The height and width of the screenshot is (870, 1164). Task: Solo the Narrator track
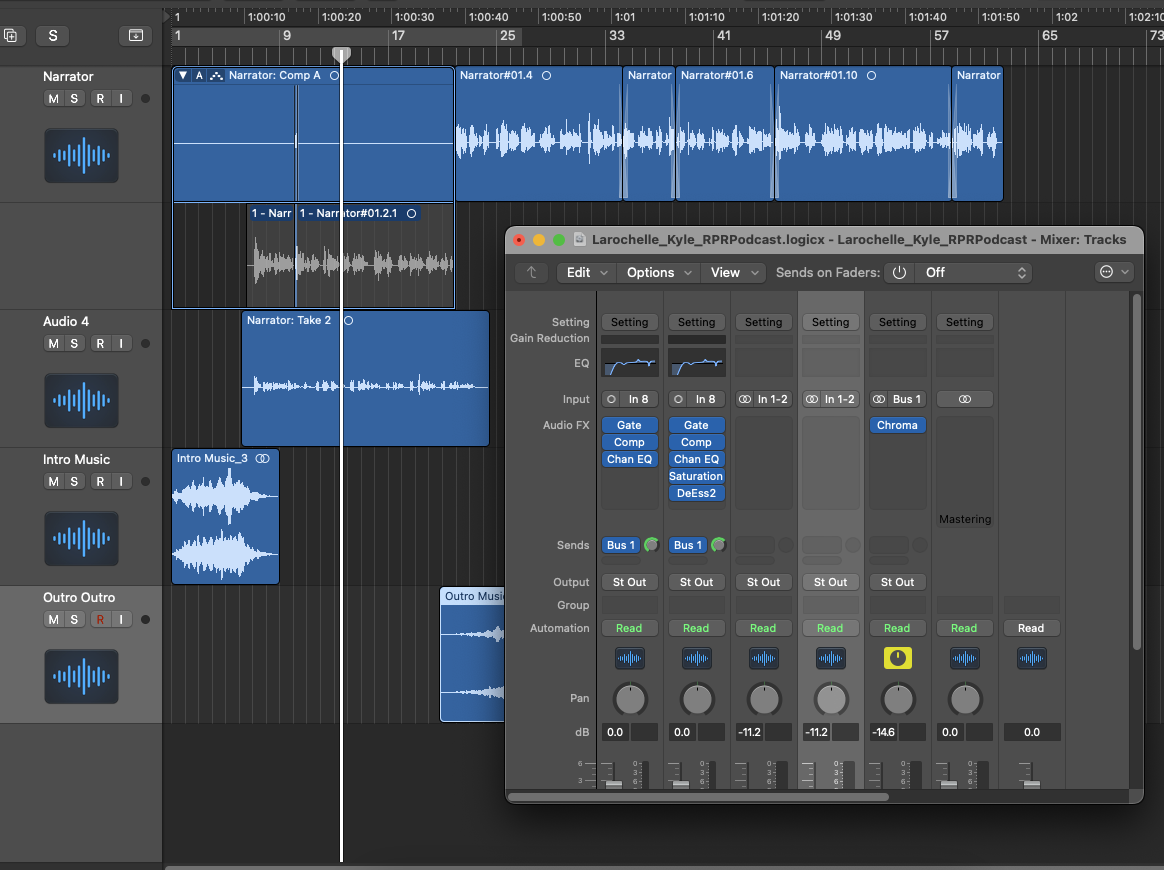point(74,99)
